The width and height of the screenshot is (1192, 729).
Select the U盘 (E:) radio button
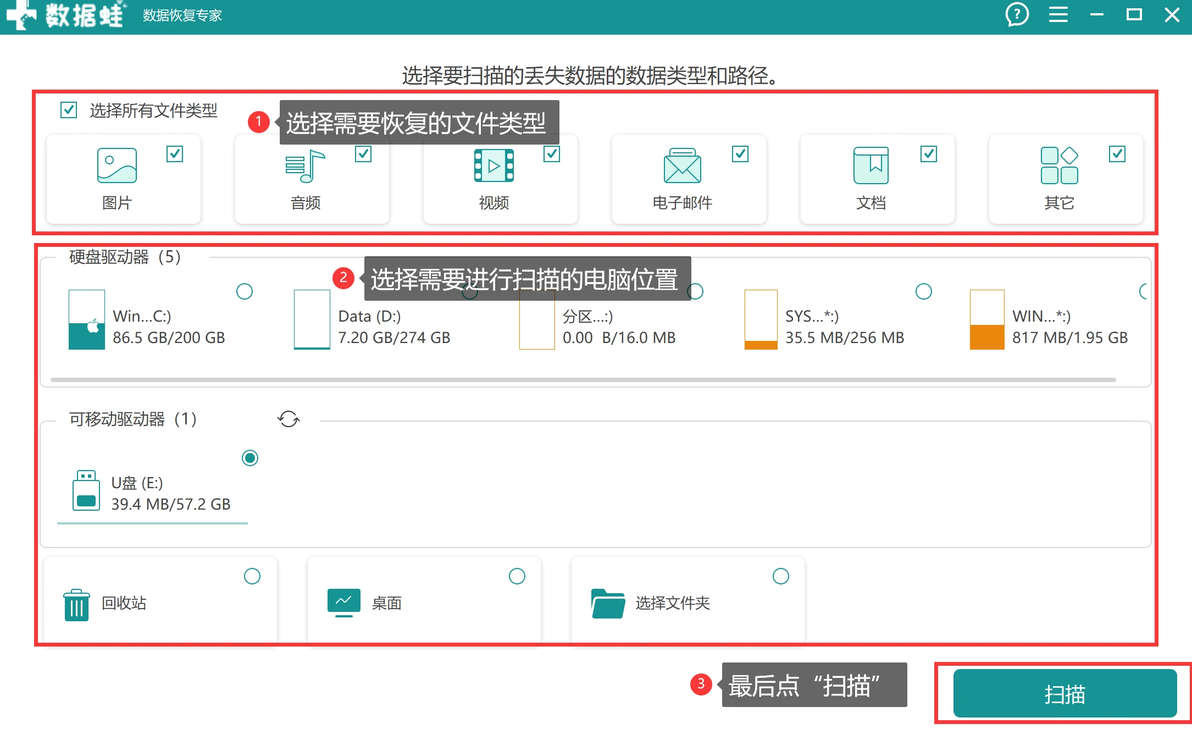pos(249,458)
